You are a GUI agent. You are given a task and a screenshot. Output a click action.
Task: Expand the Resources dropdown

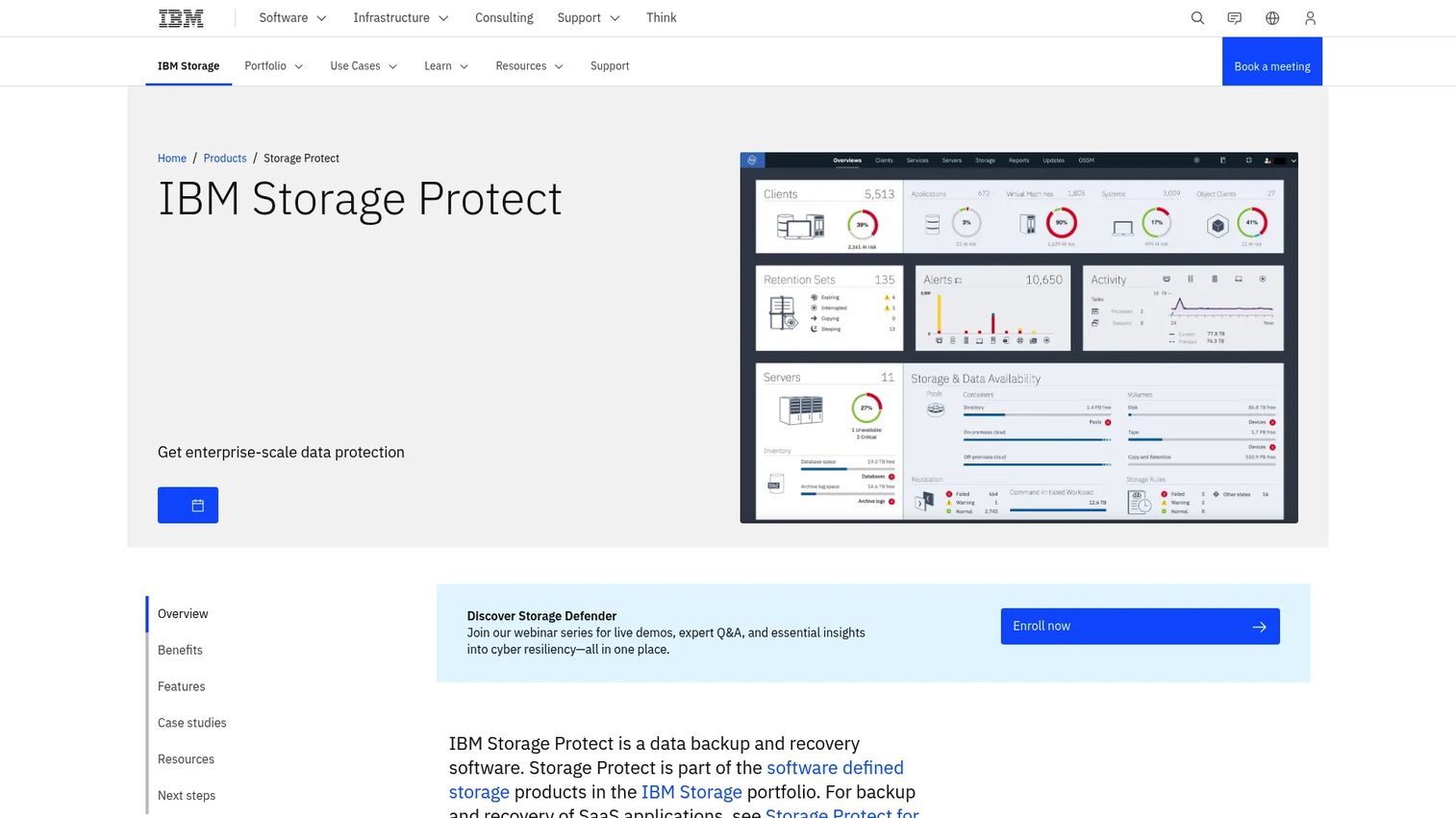click(x=530, y=66)
